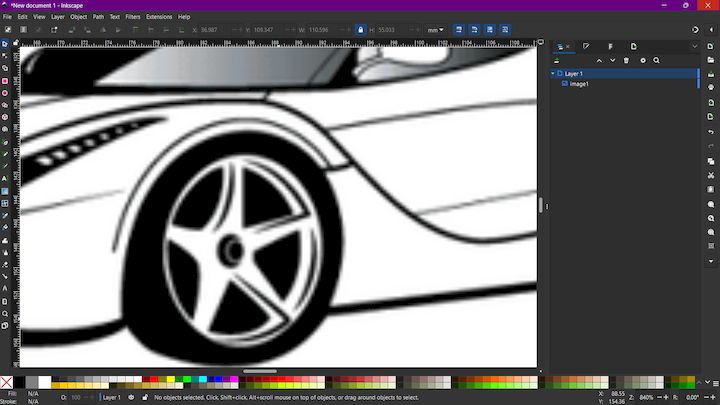
Task: Select the 3D Box tool
Action: 5,117
